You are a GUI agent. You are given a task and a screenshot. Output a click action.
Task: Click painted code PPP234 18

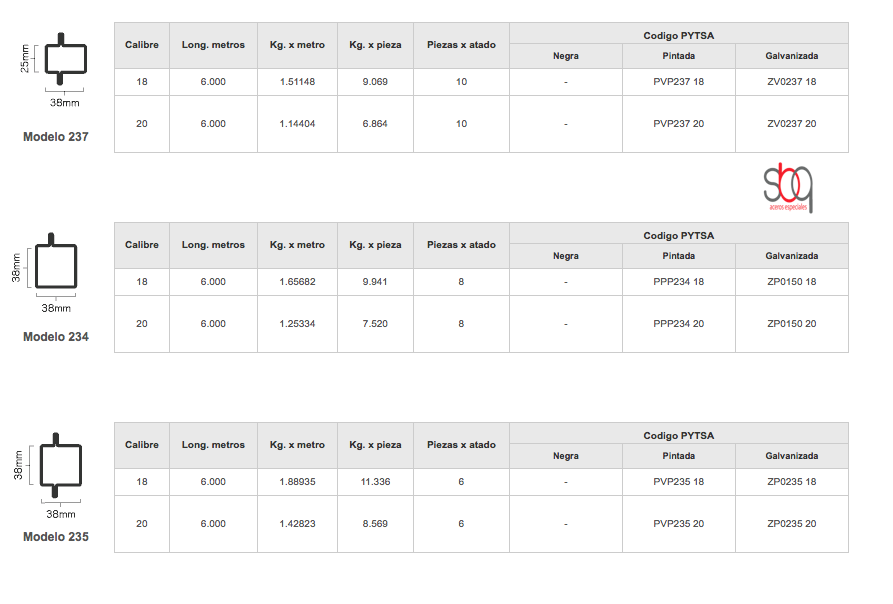pos(678,282)
